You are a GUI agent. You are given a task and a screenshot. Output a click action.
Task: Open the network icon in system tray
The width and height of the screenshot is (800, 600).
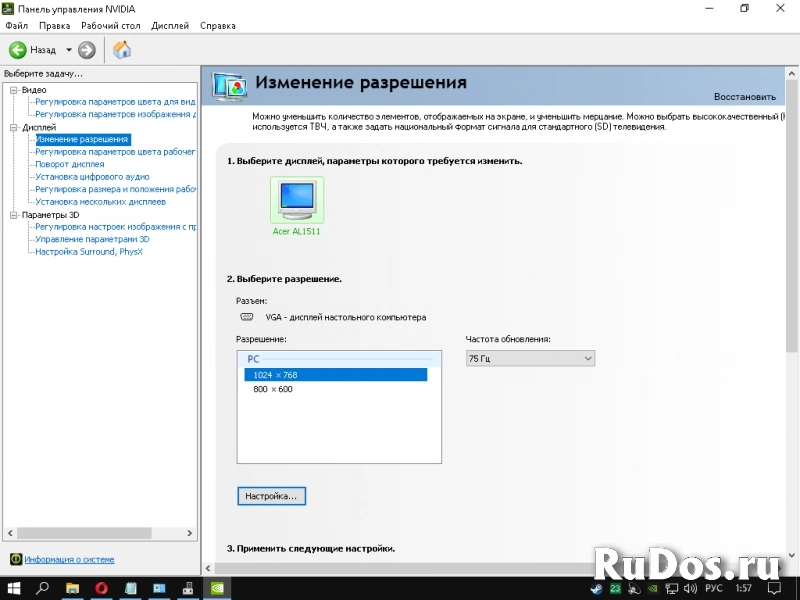tap(671, 589)
